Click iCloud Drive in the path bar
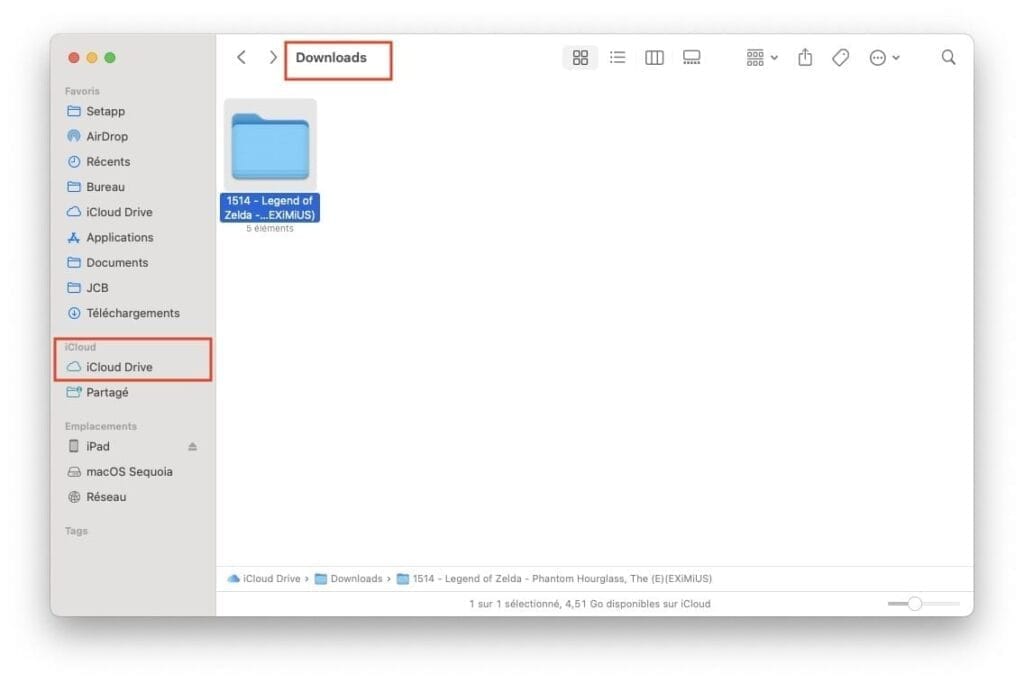 pos(270,578)
